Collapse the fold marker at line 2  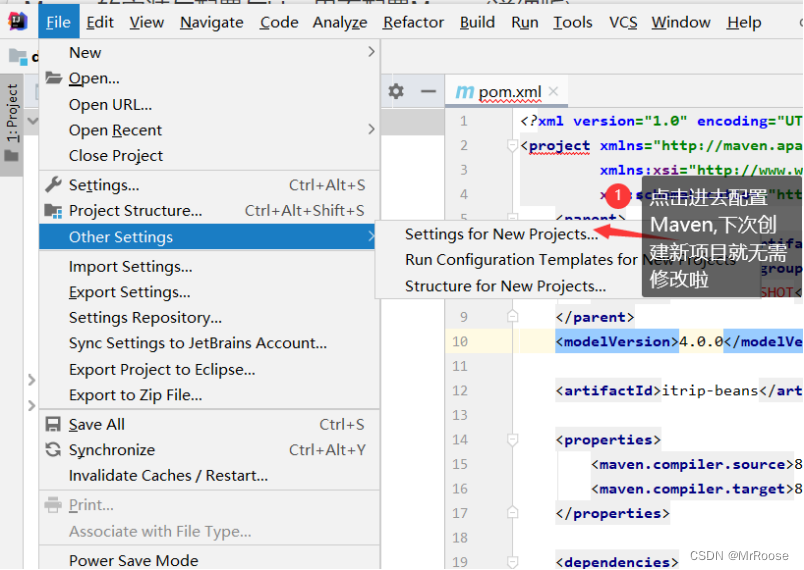click(512, 146)
